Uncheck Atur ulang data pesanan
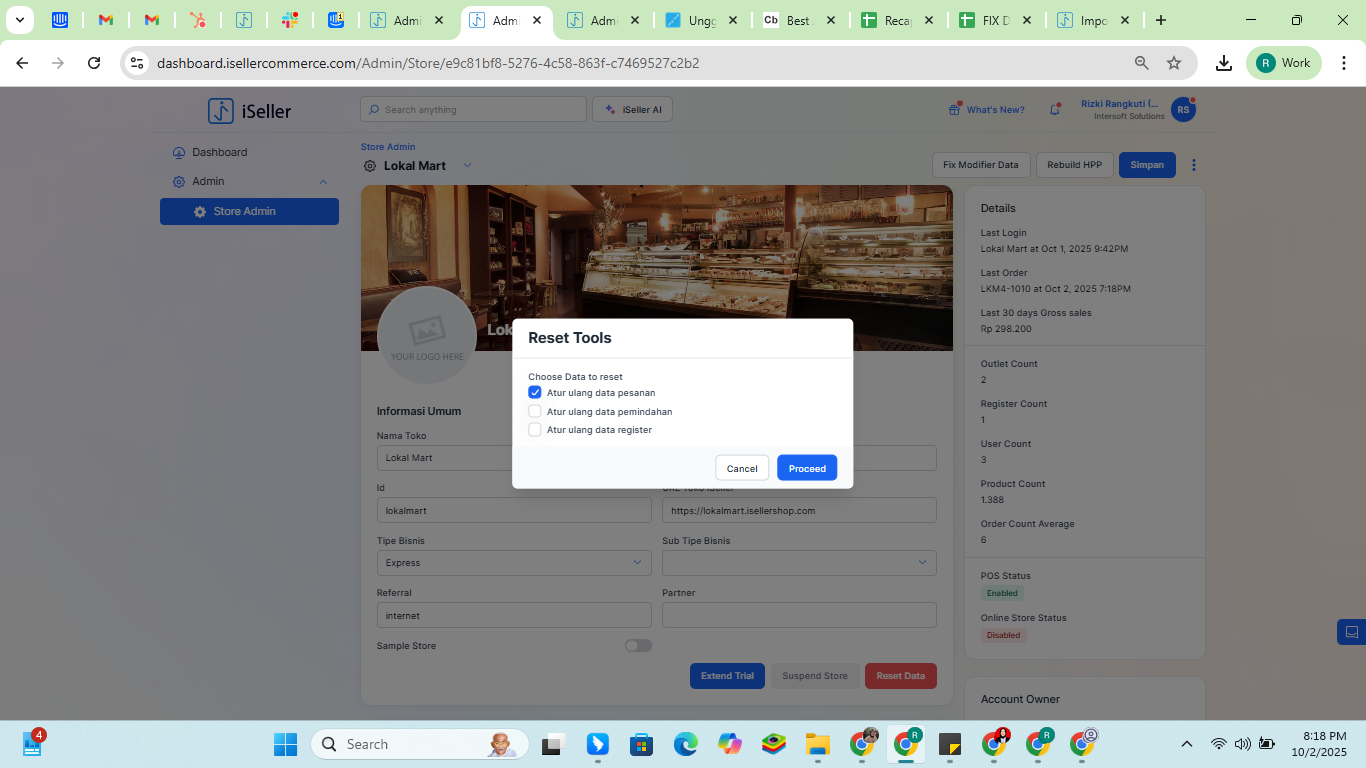 tap(535, 393)
